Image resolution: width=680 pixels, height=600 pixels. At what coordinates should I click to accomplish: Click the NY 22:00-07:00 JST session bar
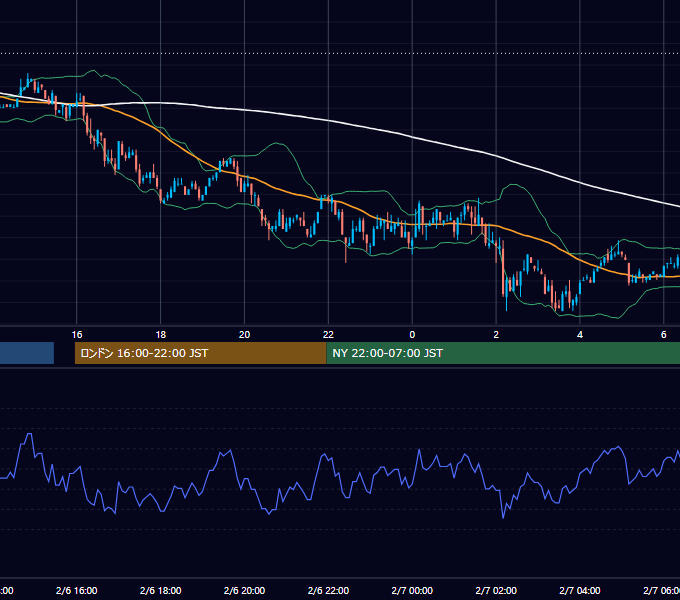point(503,353)
